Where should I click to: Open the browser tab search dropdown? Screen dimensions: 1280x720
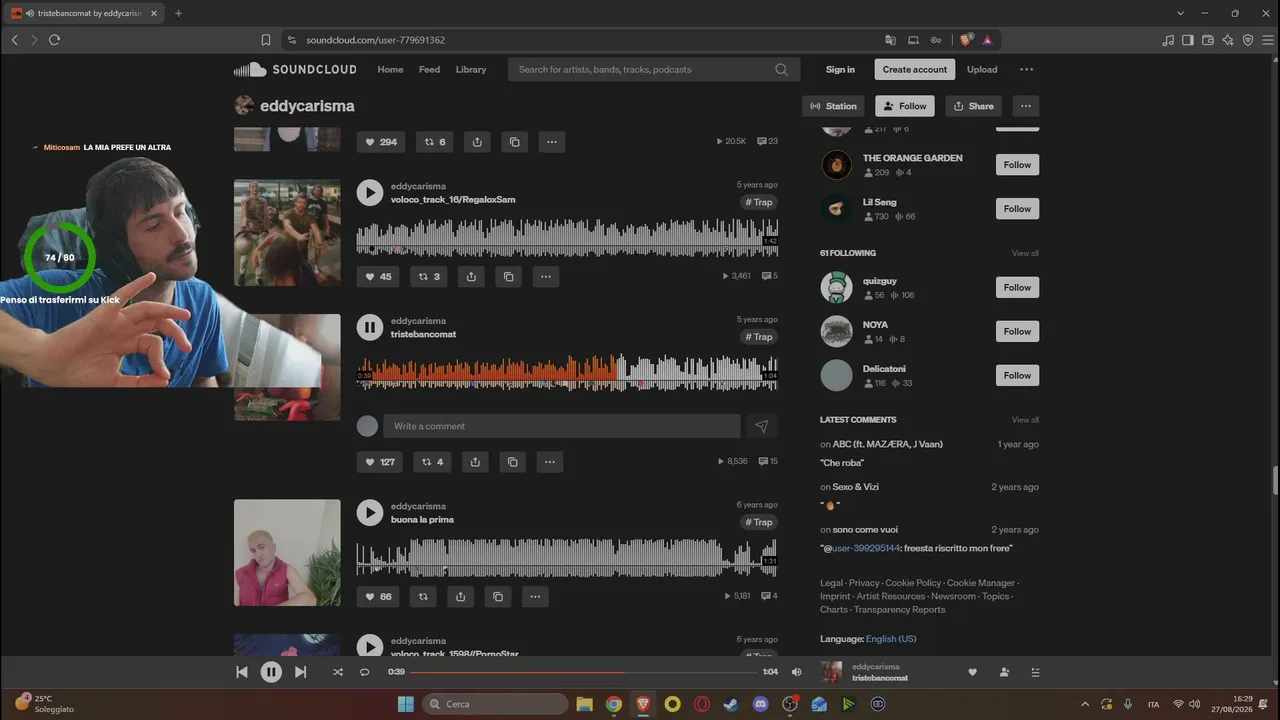[x=1180, y=13]
